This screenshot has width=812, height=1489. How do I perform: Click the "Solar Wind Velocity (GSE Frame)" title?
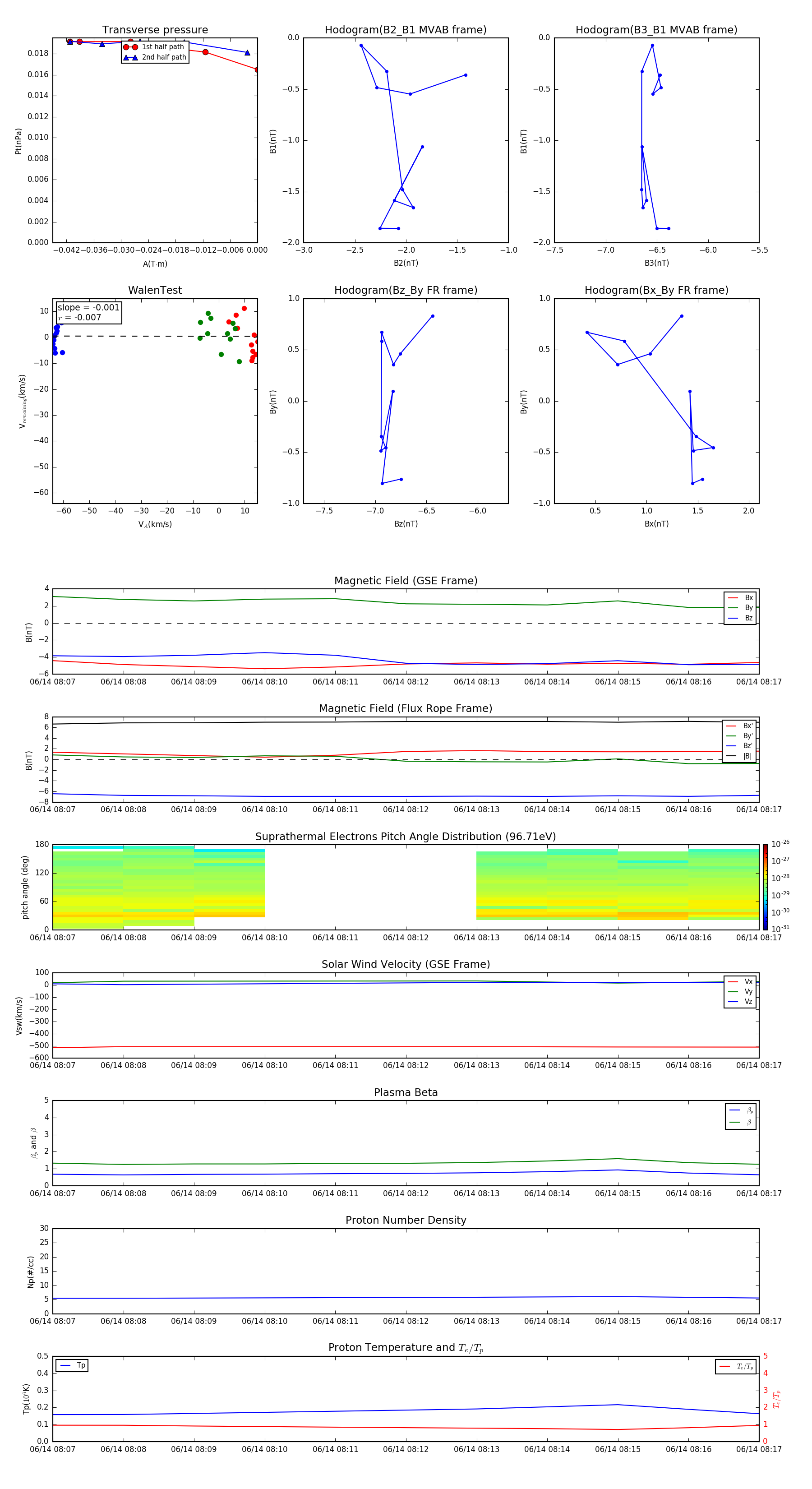[x=406, y=965]
